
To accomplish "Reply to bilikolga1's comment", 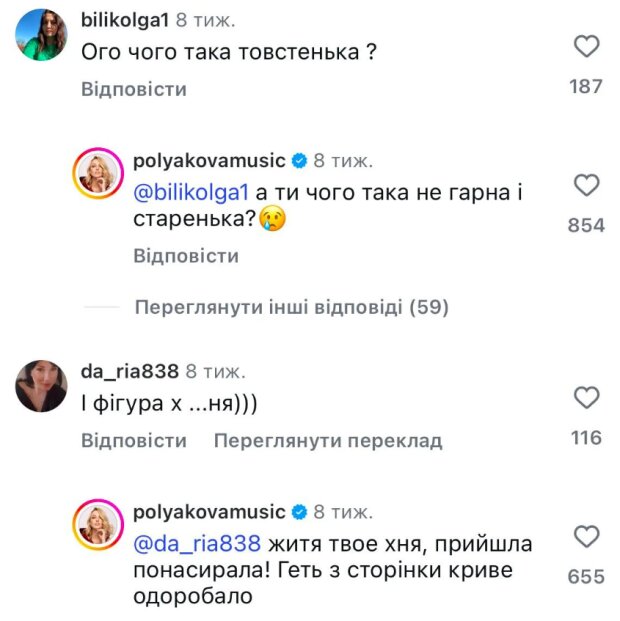I will click(134, 89).
